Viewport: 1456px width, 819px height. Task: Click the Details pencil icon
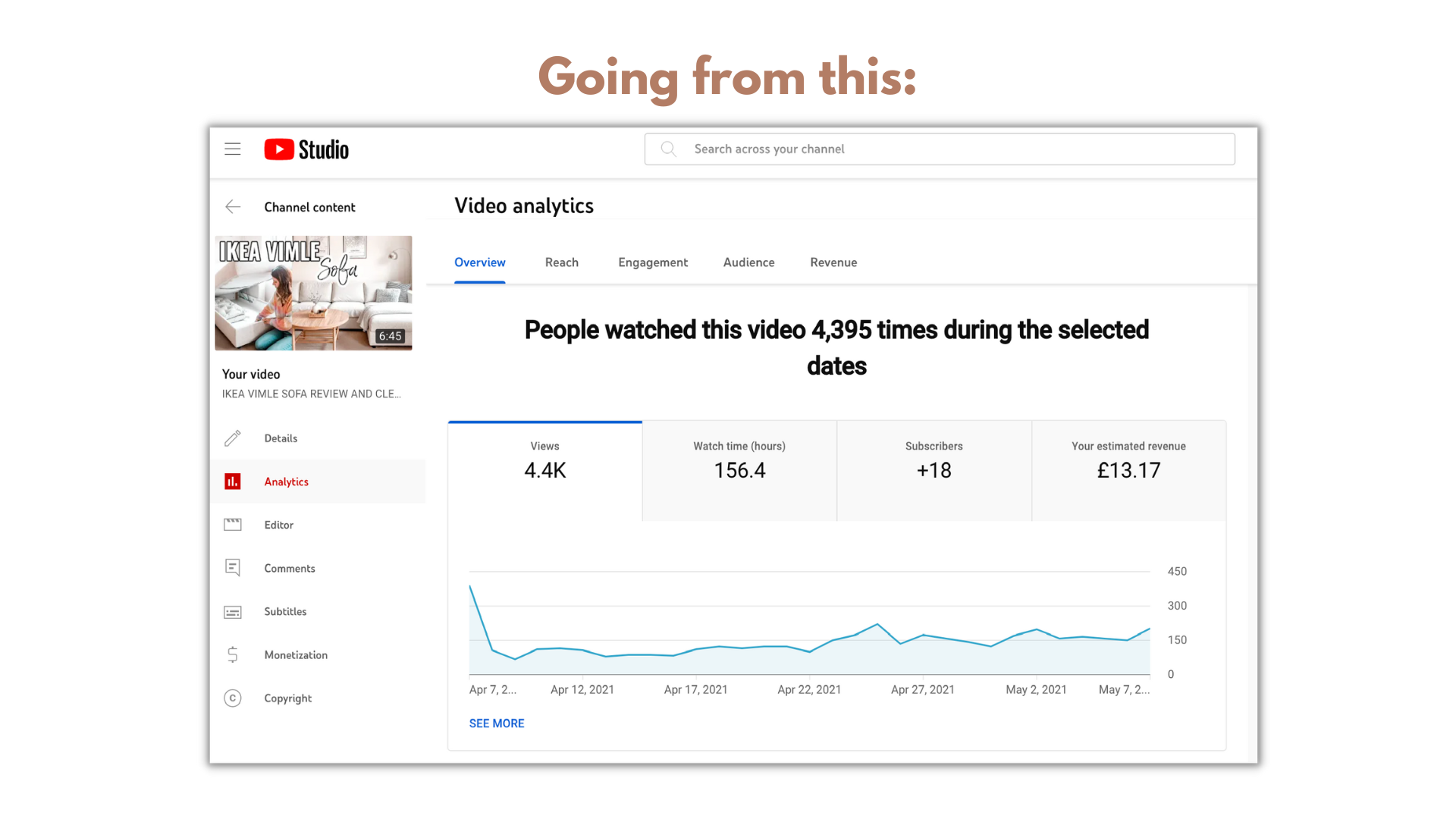tap(233, 438)
